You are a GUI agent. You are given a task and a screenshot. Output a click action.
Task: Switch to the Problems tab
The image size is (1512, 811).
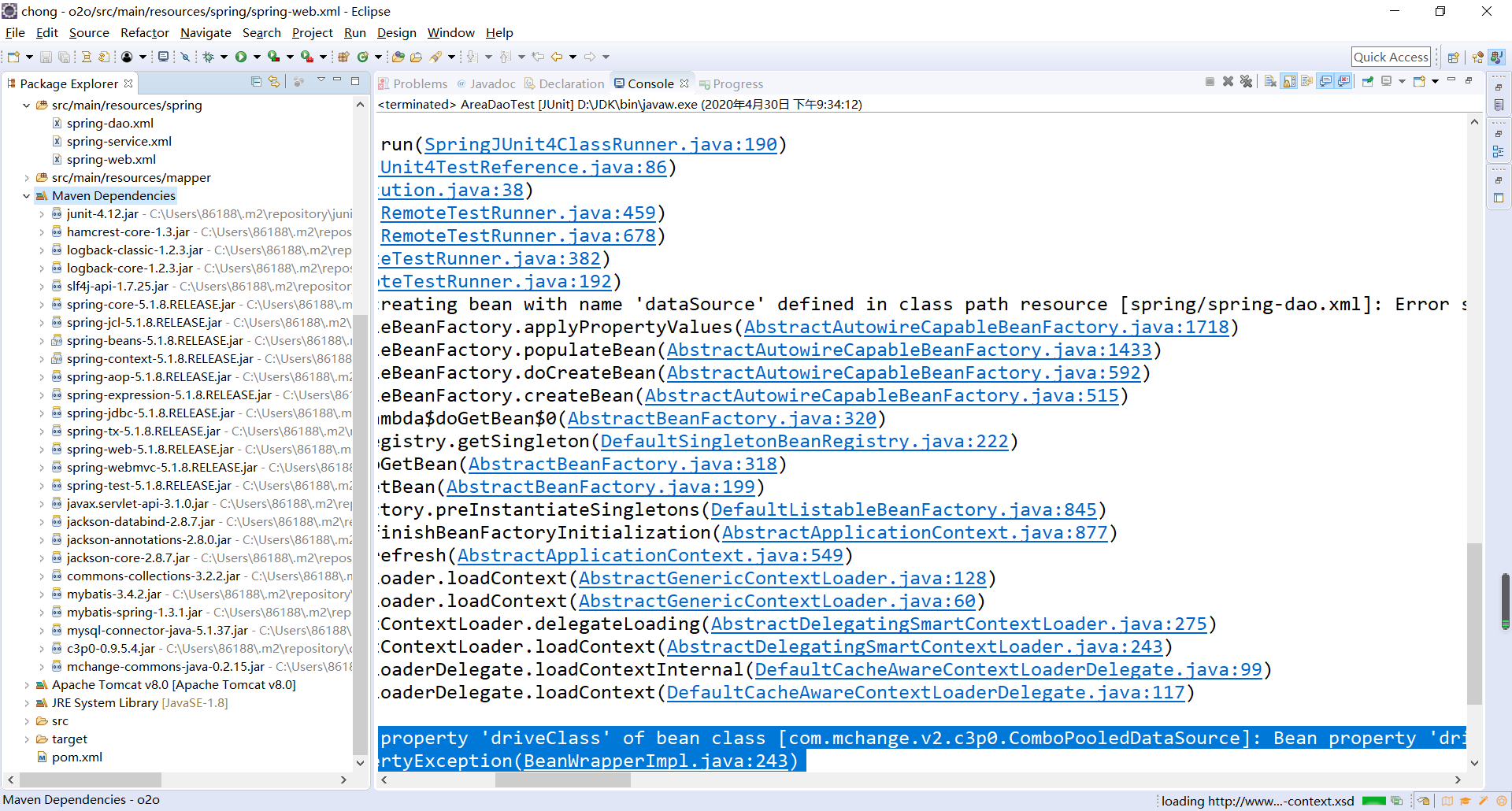[x=413, y=83]
